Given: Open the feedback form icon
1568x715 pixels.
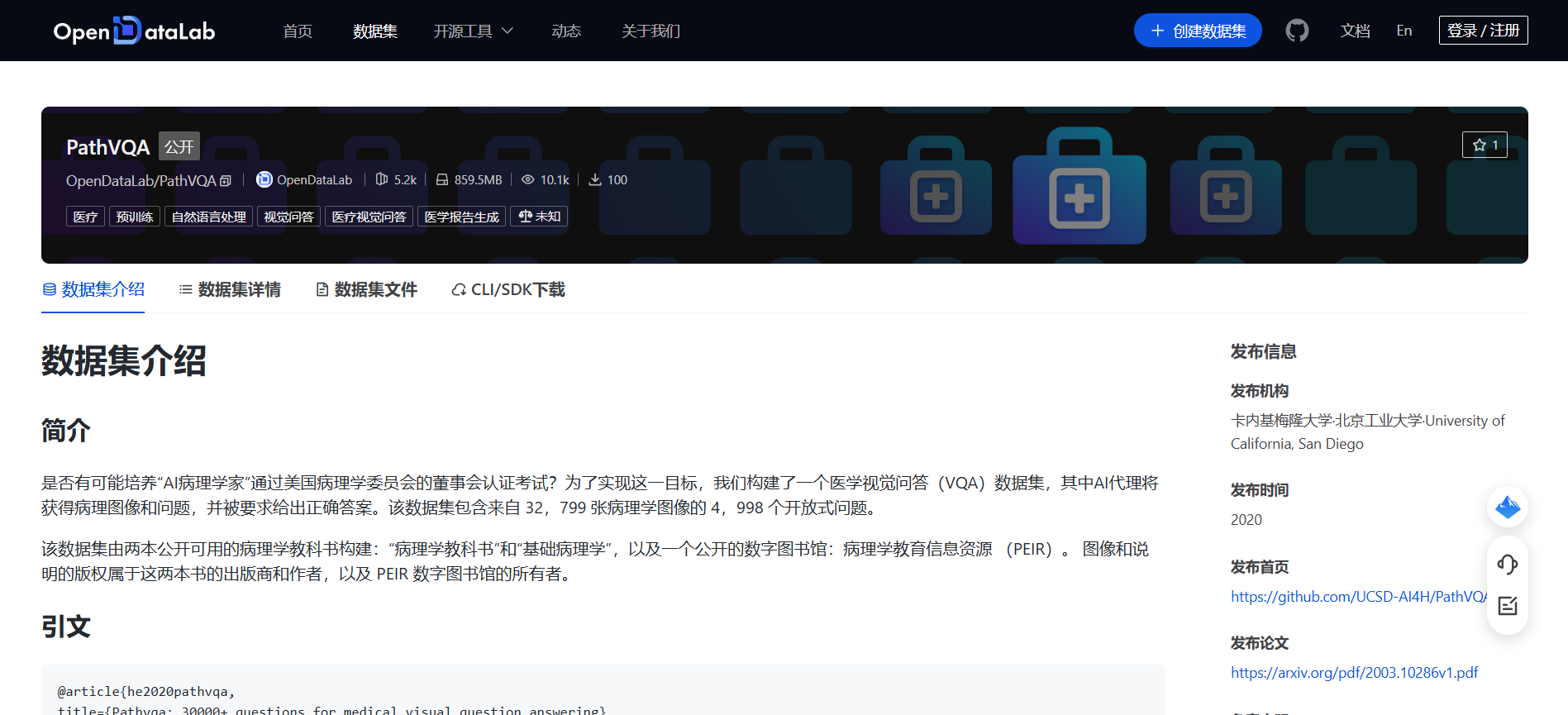Looking at the screenshot, I should (1507, 606).
